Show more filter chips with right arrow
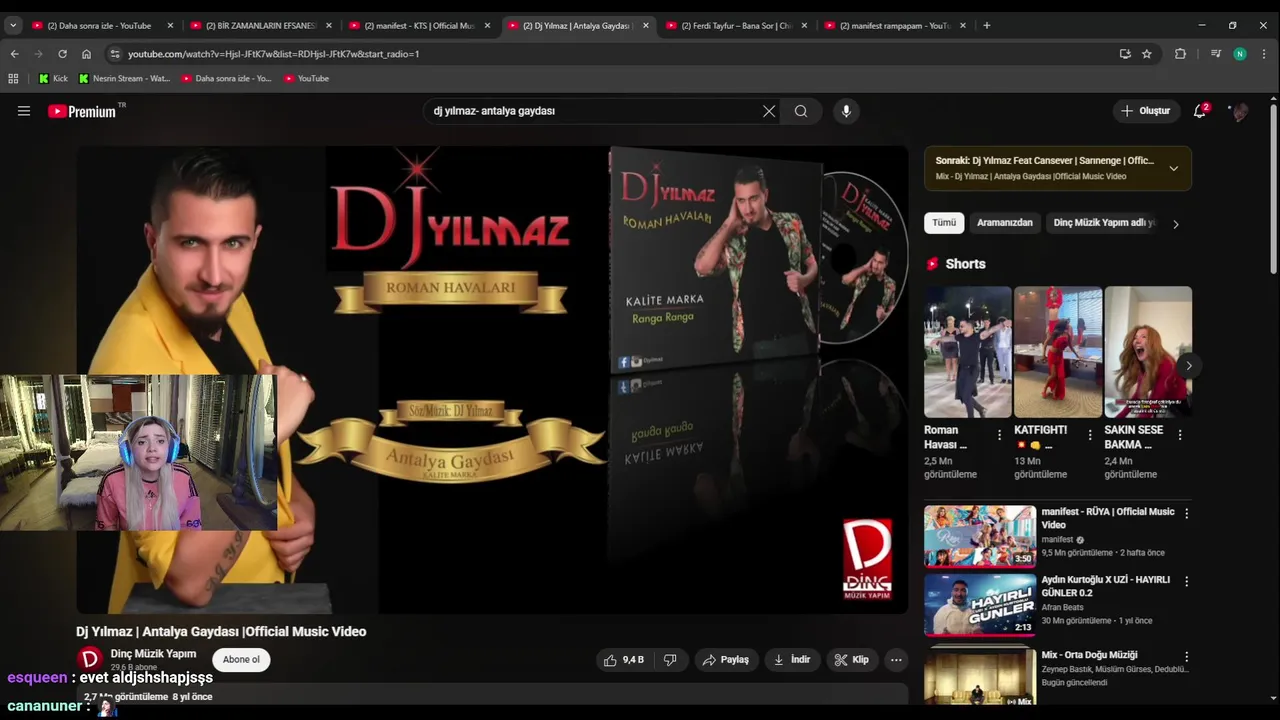 point(1176,224)
